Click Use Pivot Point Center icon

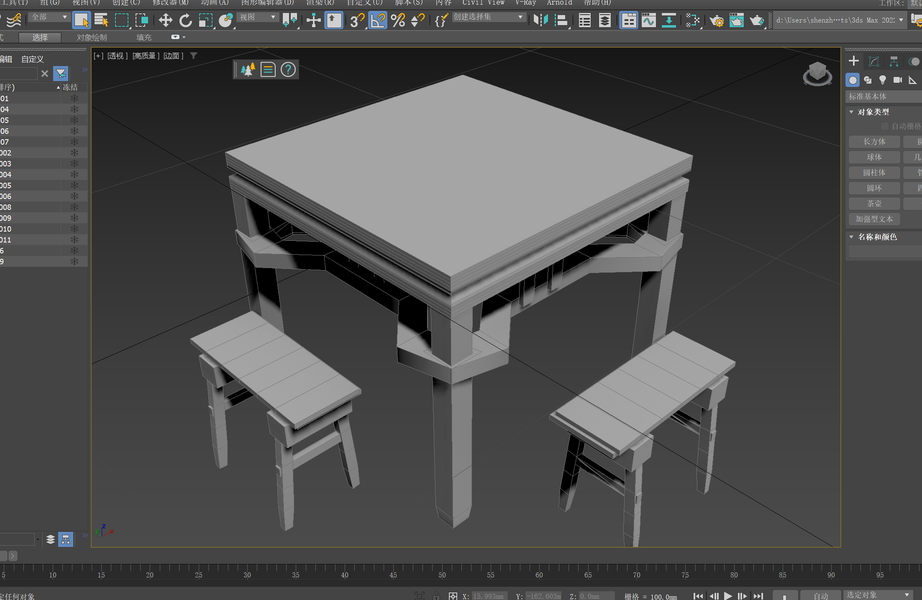click(290, 21)
